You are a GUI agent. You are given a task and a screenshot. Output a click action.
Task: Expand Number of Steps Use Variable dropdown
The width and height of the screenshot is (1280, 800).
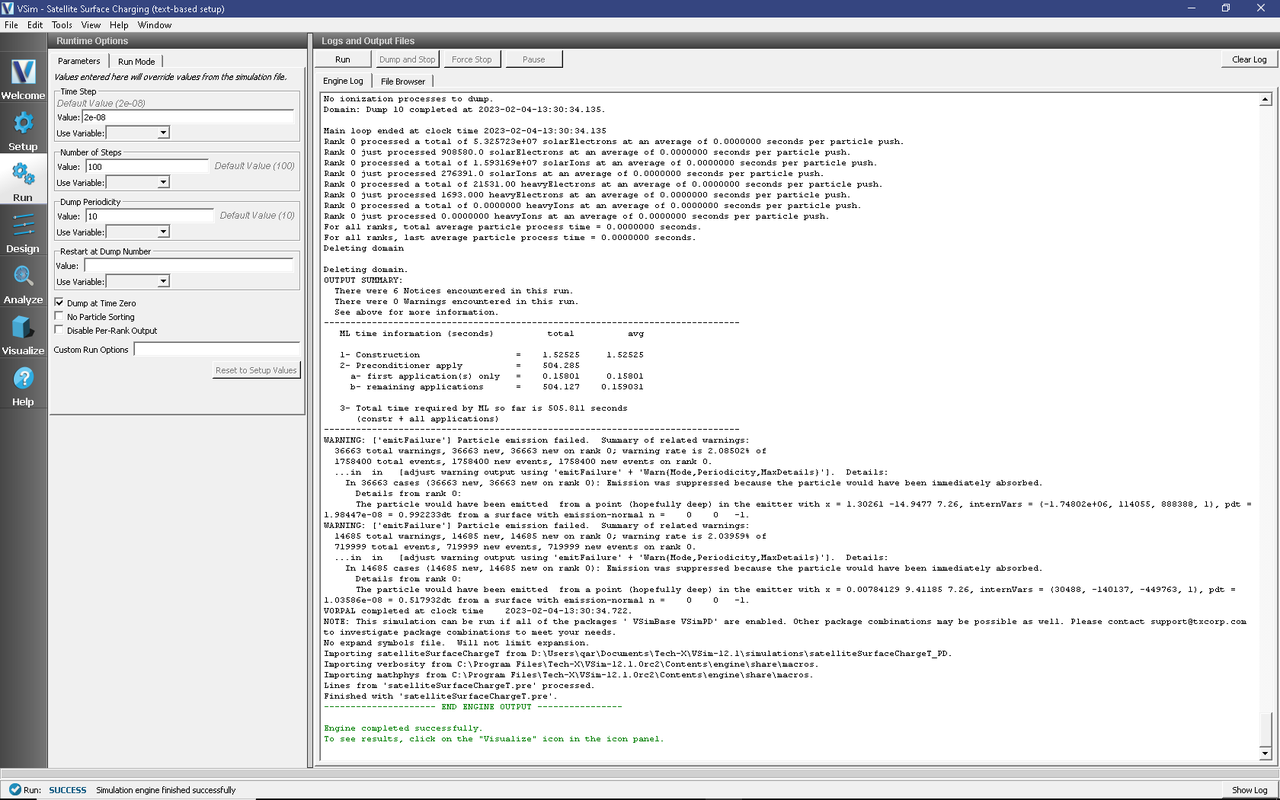point(138,183)
